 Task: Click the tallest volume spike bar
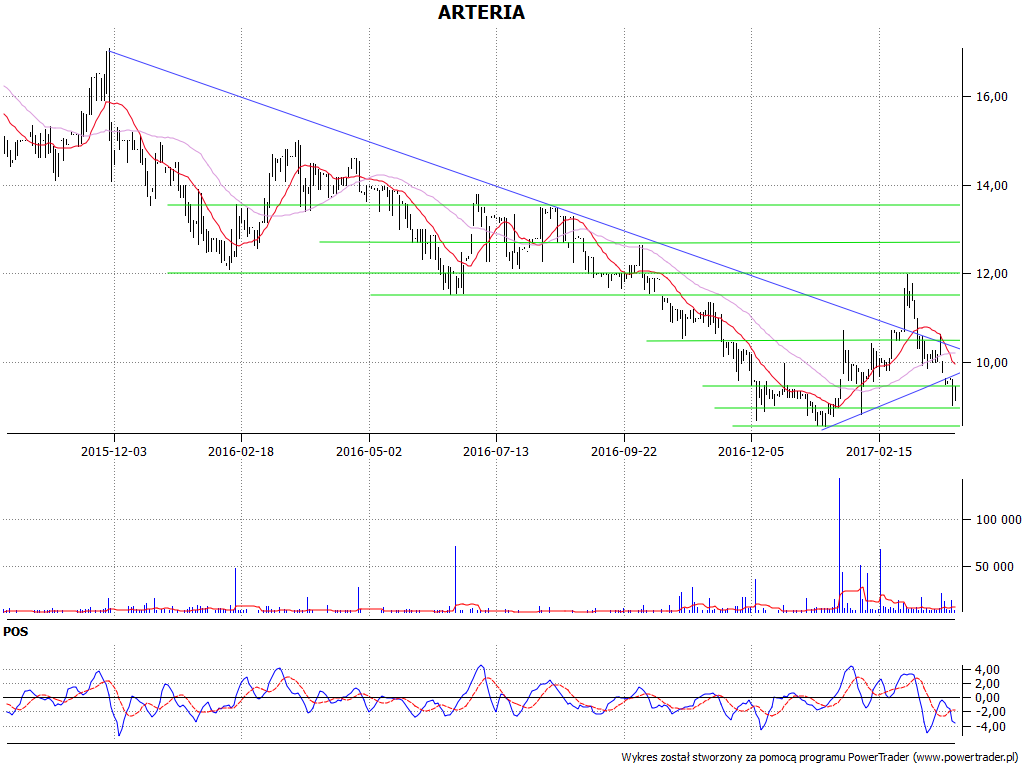tap(839, 545)
